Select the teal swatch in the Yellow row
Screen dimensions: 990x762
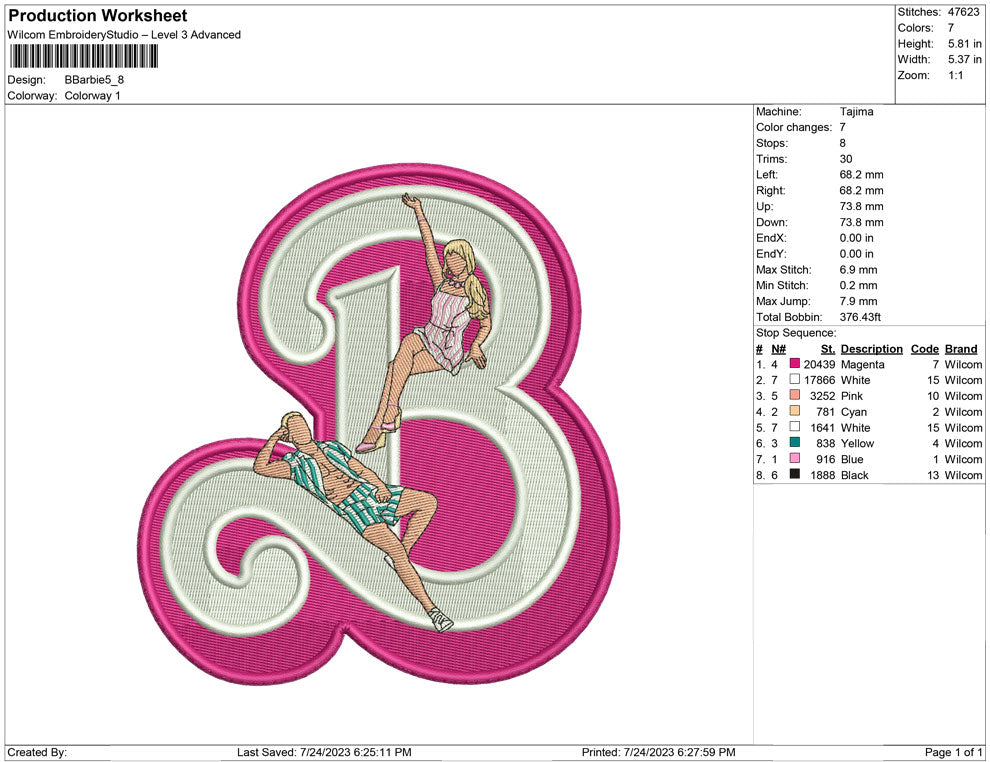point(795,444)
